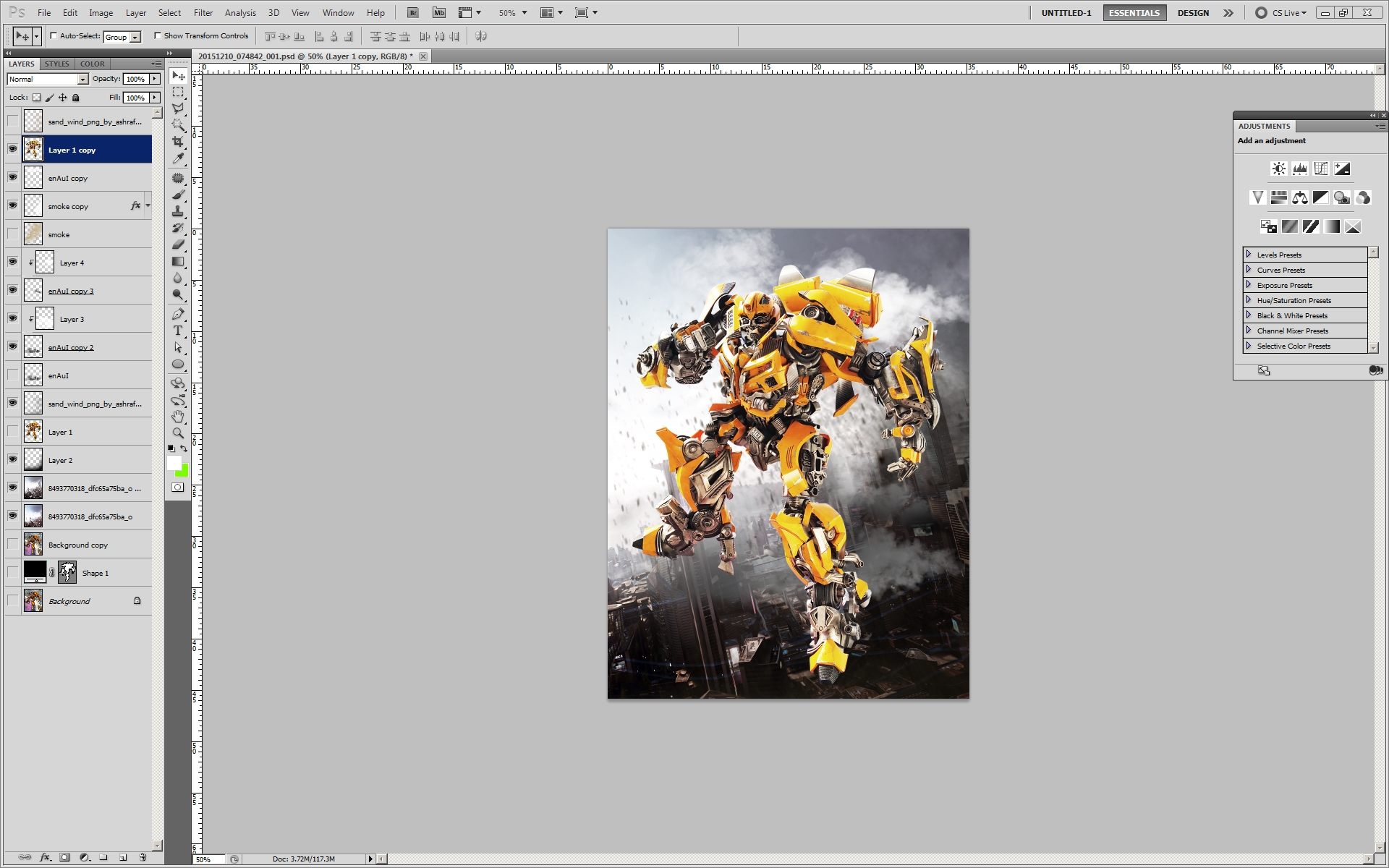Open the Window menu
This screenshot has height=868, width=1389.
click(338, 13)
